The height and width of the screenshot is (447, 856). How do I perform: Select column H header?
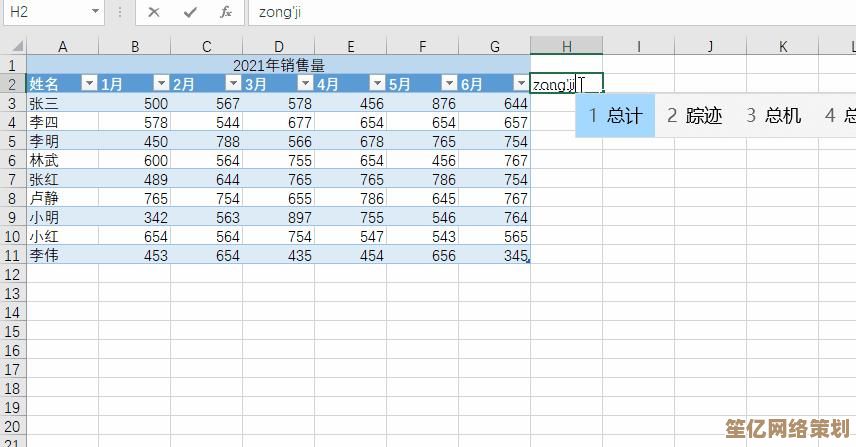[566, 46]
